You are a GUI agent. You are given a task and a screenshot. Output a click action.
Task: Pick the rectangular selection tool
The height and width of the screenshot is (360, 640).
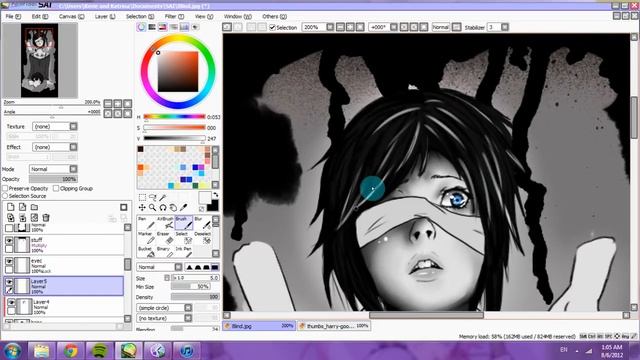142,198
